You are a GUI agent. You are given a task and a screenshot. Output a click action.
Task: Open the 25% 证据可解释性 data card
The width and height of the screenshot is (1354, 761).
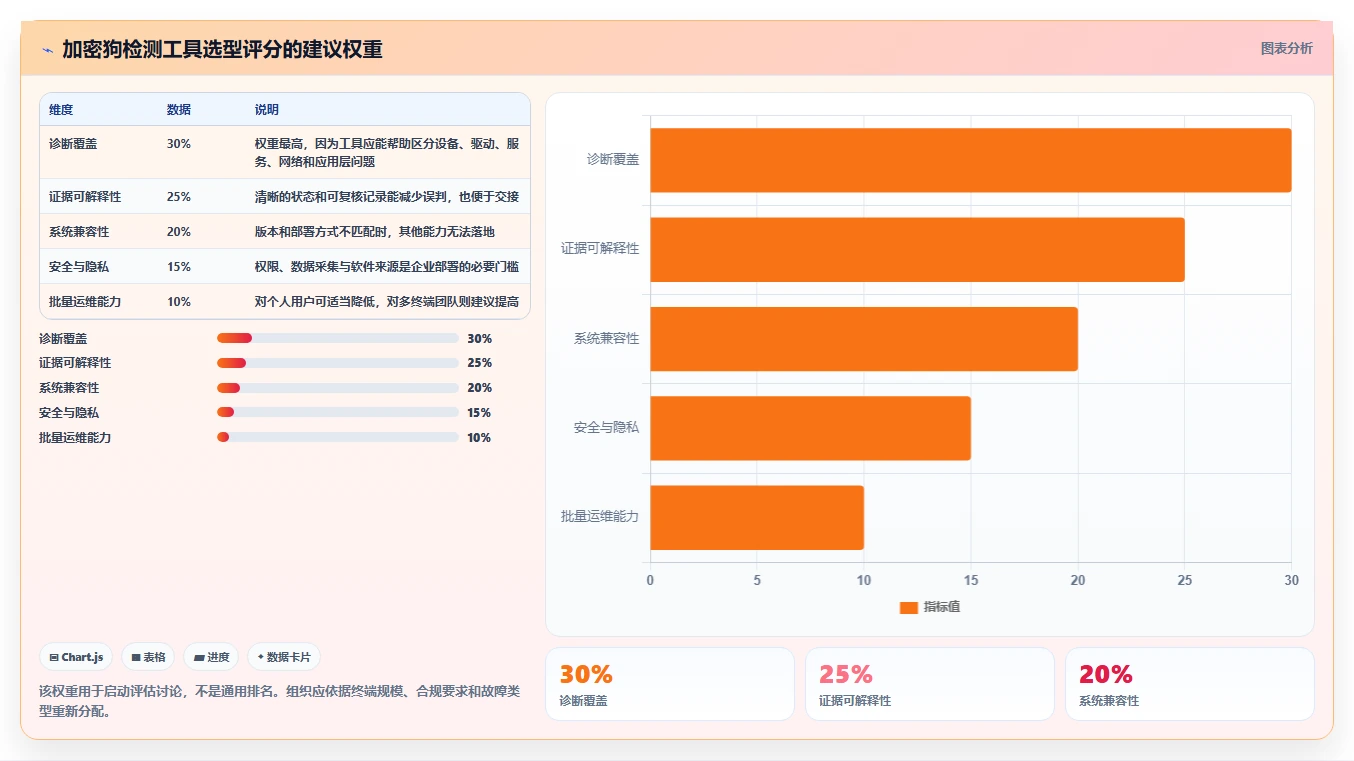930,684
